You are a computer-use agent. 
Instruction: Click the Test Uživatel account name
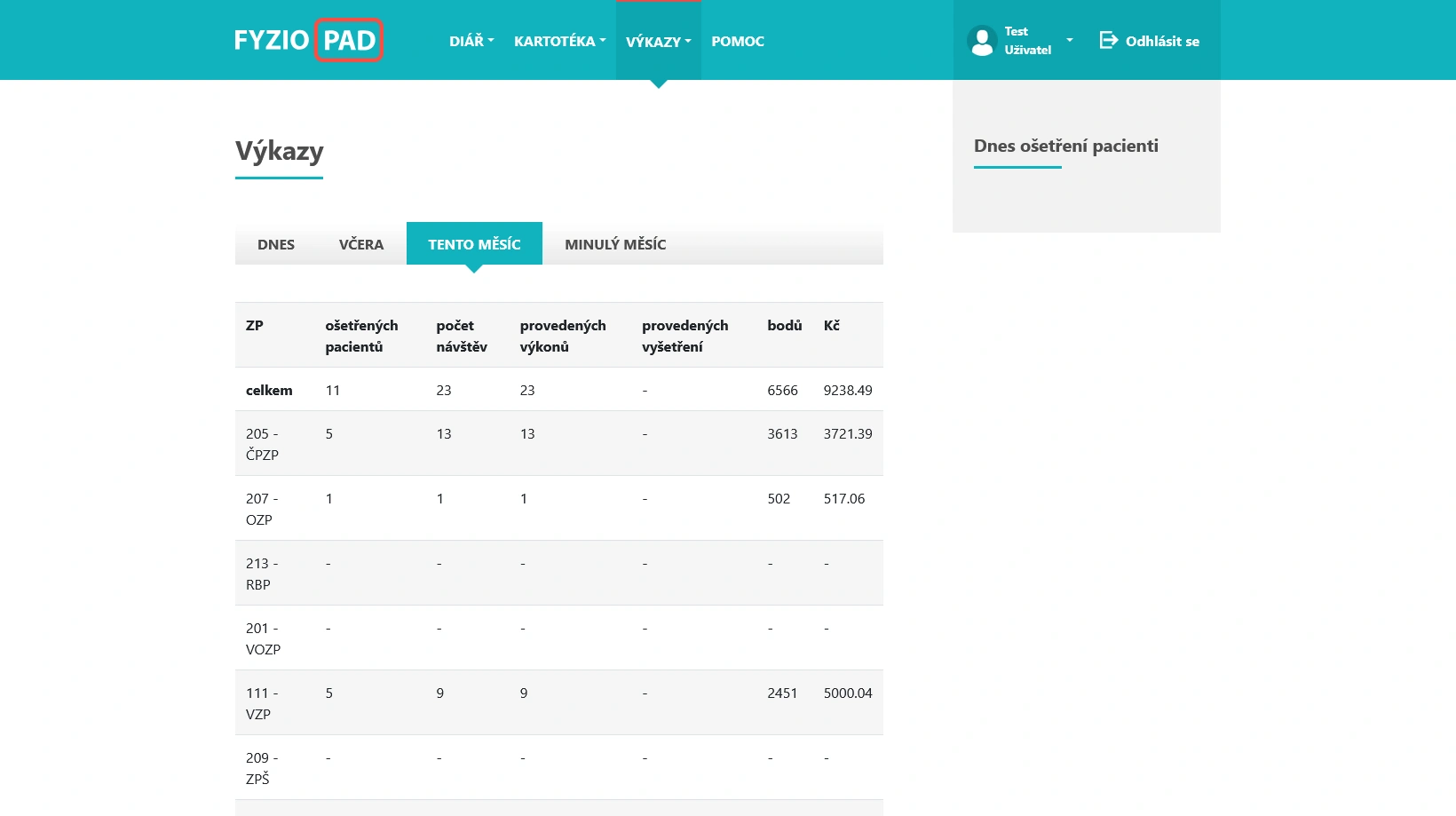1026,40
